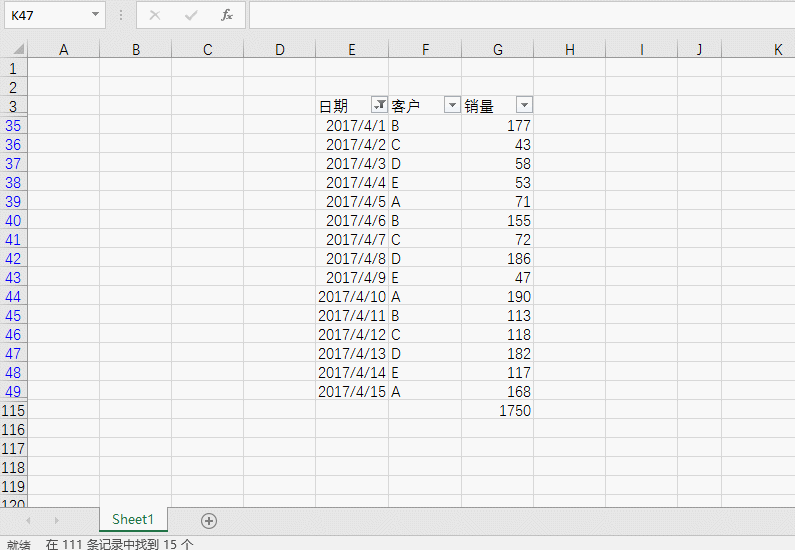Click the sales value 186
This screenshot has height=550, width=795.
(497, 259)
